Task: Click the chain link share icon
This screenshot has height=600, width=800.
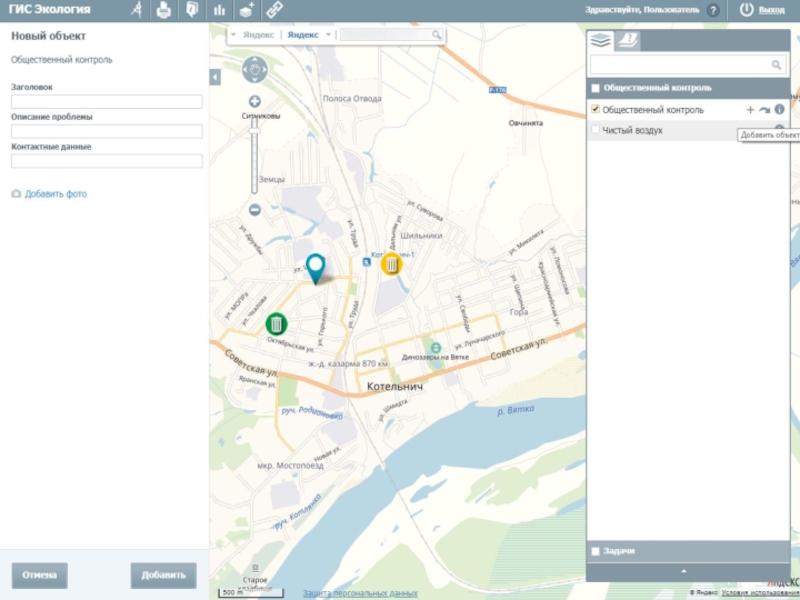Action: [274, 10]
